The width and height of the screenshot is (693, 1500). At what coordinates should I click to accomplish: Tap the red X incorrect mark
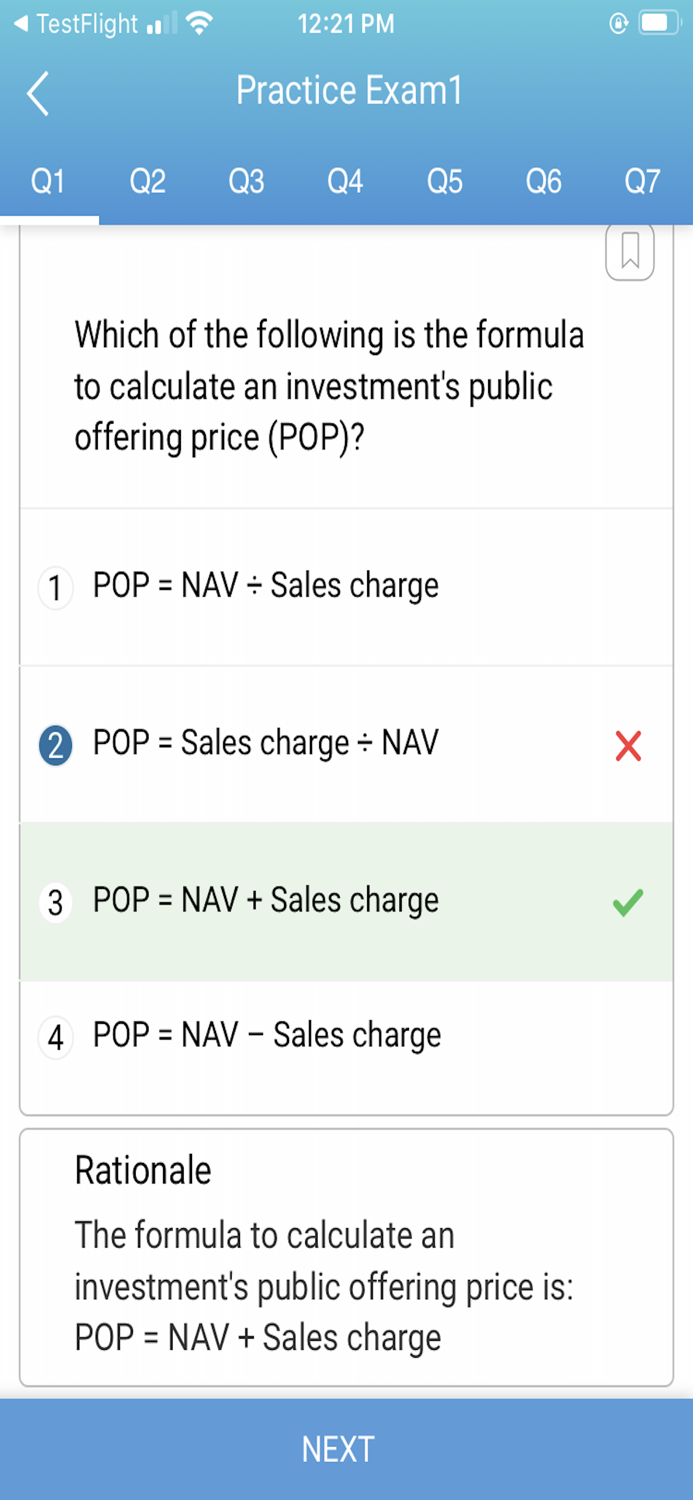(628, 745)
